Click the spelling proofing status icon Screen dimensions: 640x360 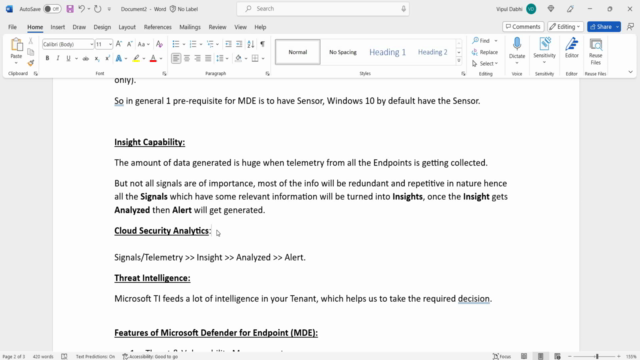coord(64,356)
